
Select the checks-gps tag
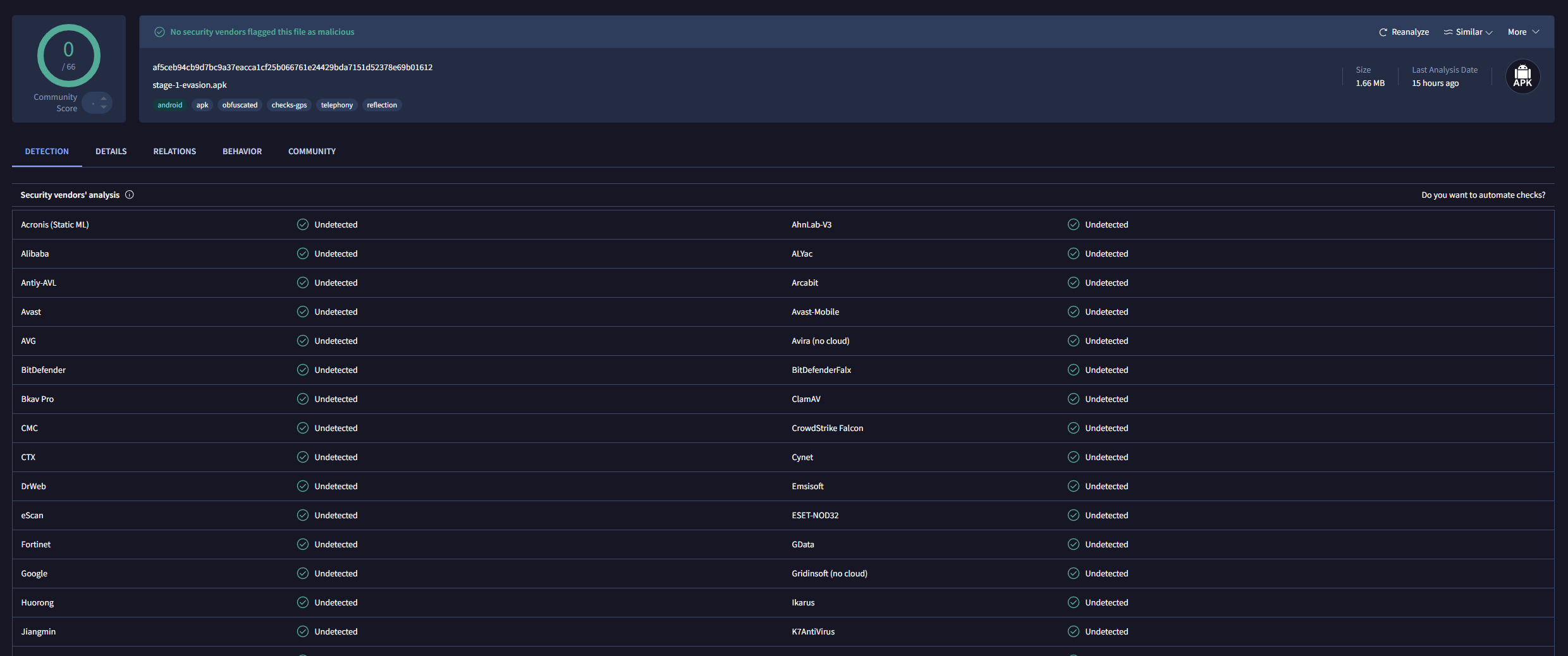[289, 105]
